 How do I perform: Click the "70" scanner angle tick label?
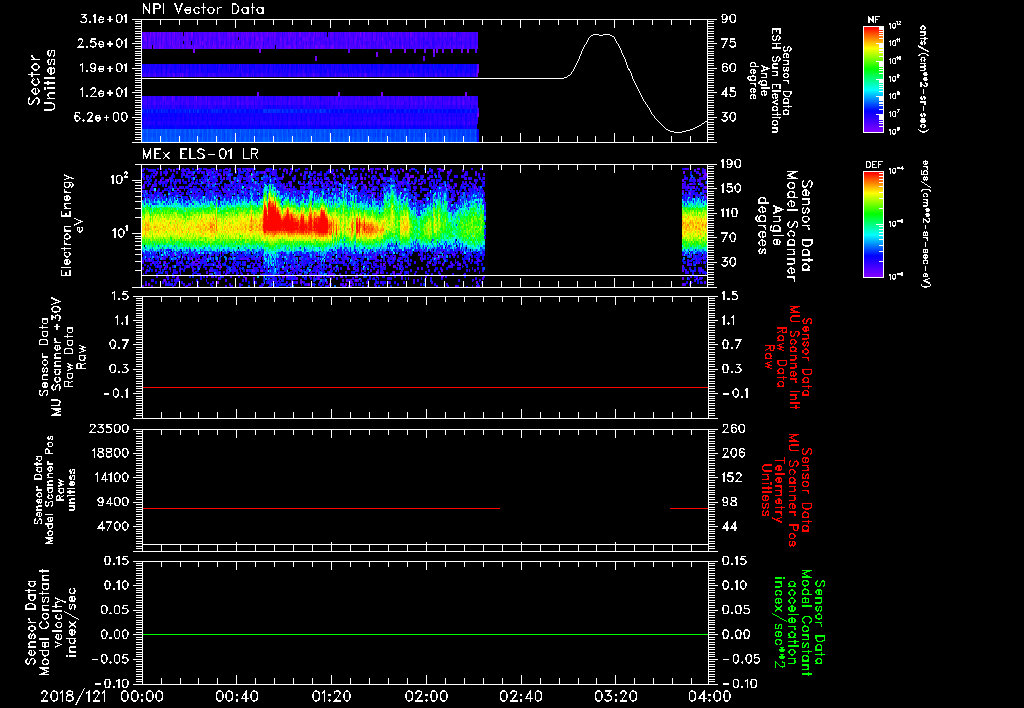click(729, 238)
